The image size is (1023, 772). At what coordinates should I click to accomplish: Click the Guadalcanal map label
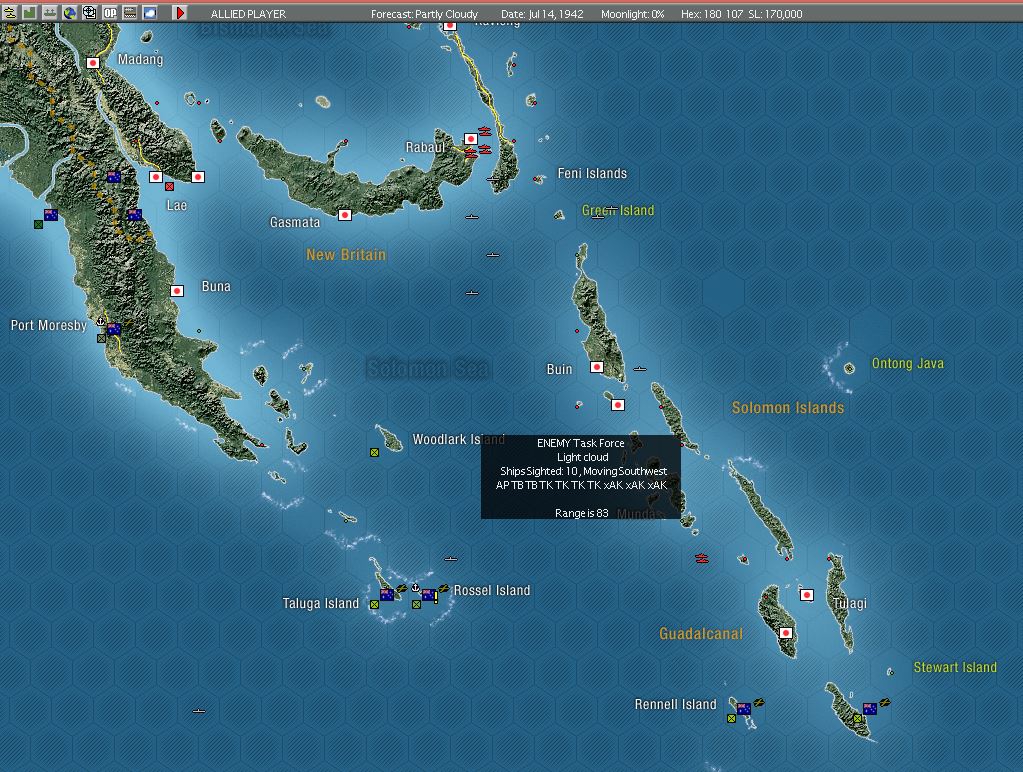pos(701,634)
